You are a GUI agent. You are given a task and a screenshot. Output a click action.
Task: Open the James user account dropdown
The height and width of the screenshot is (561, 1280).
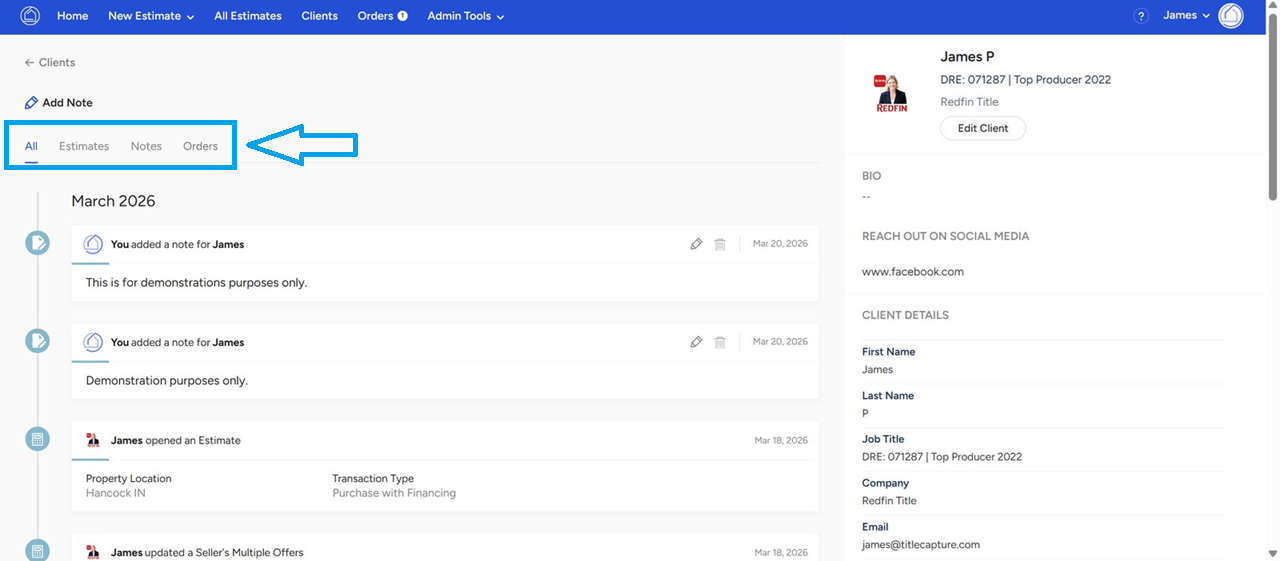pyautogui.click(x=1187, y=16)
